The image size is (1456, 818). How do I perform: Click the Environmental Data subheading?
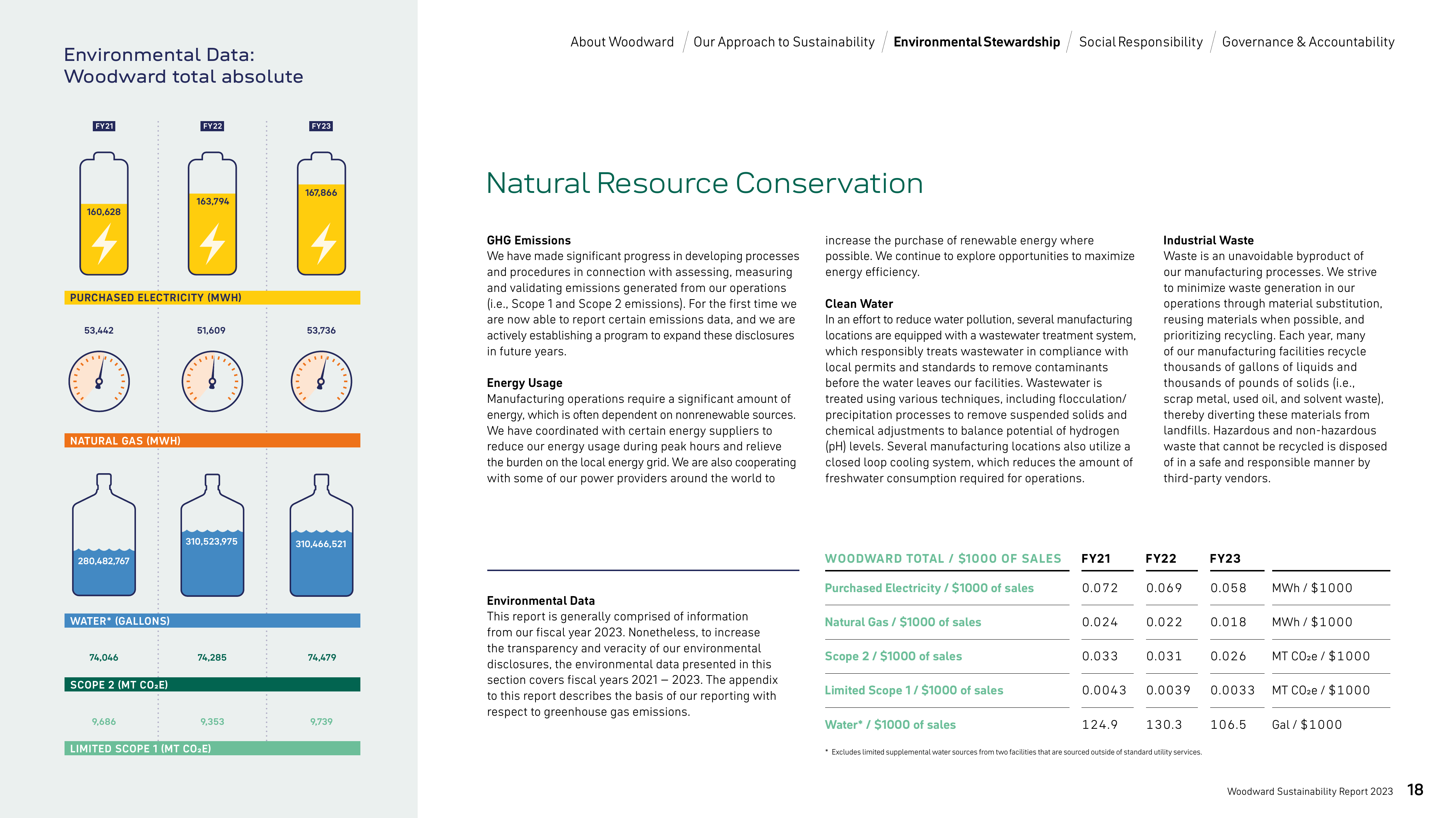(541, 600)
